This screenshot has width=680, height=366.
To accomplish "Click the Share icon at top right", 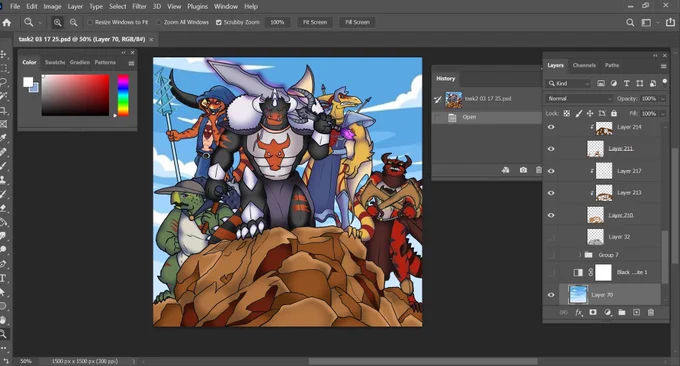I will click(x=670, y=22).
